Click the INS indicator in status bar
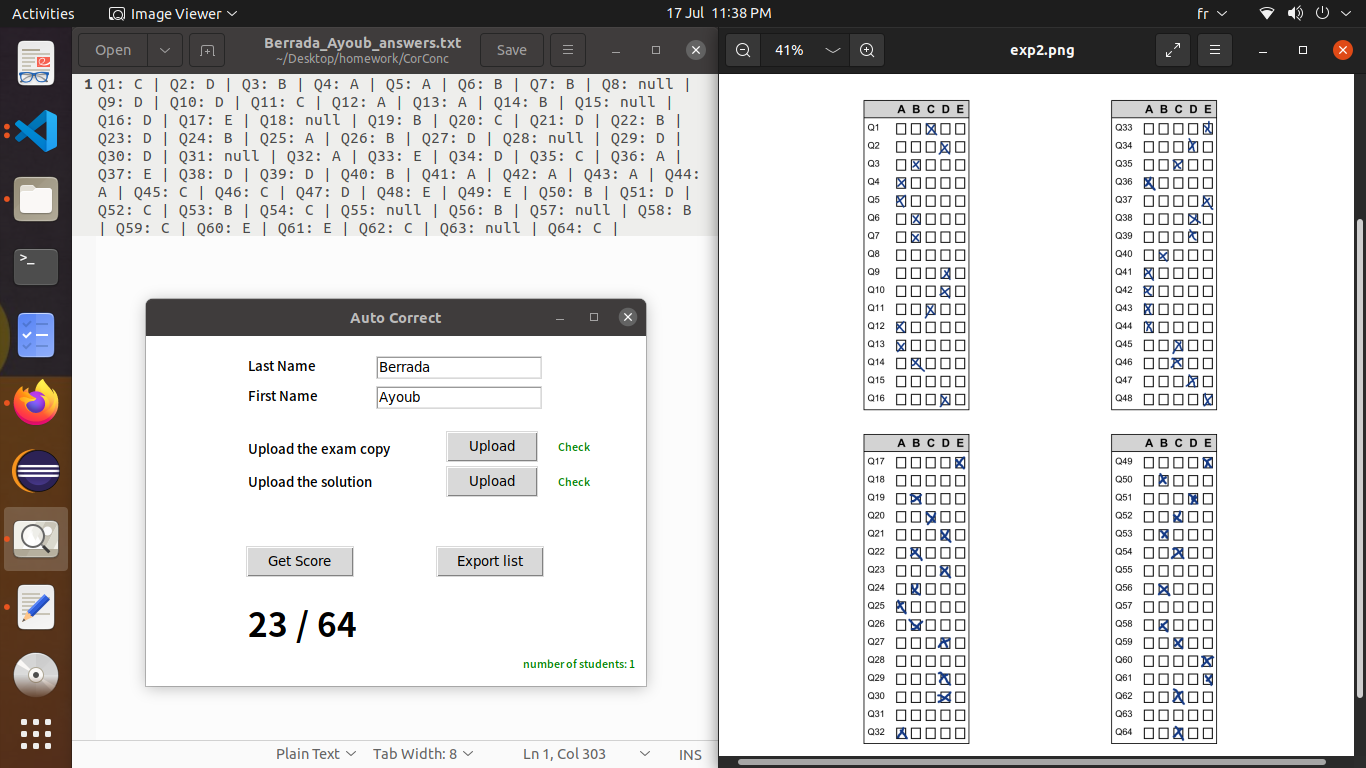This screenshot has width=1366, height=768. click(690, 755)
